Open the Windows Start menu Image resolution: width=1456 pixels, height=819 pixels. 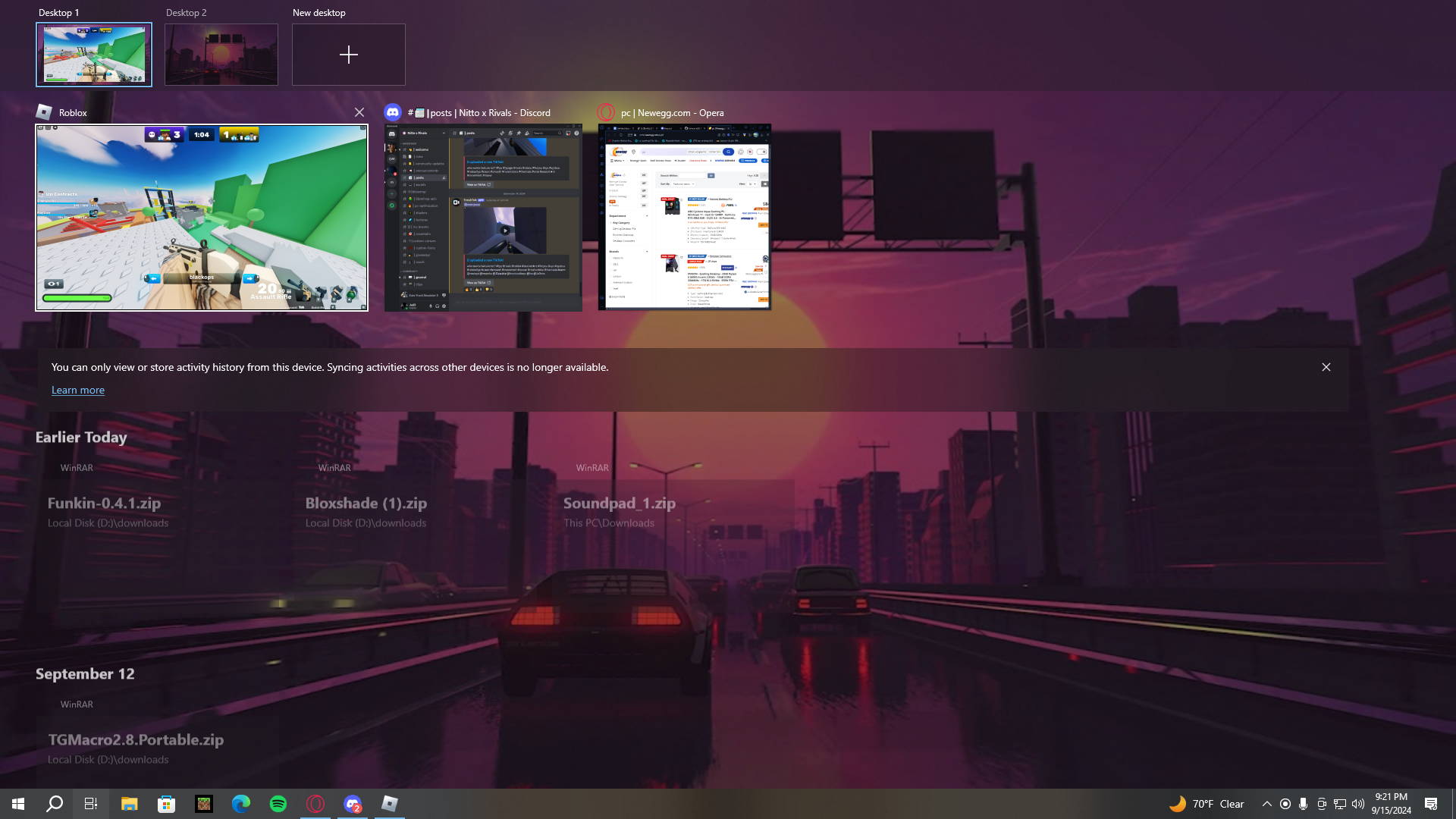(x=18, y=804)
